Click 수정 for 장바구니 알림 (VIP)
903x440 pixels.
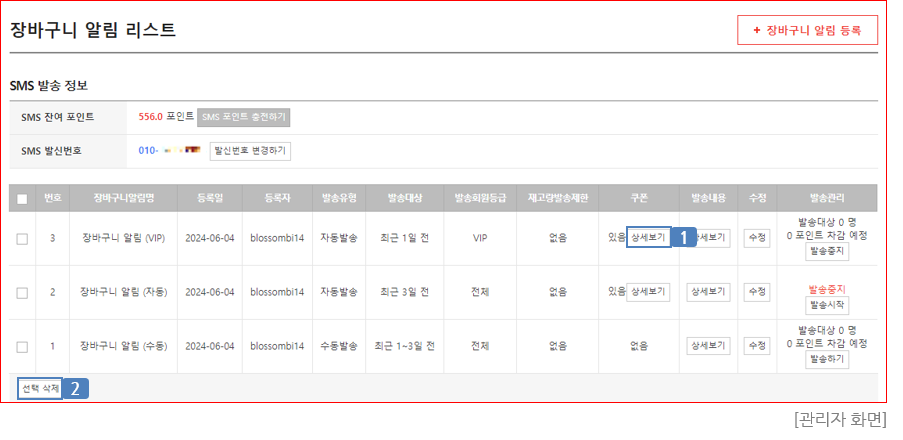coord(757,238)
